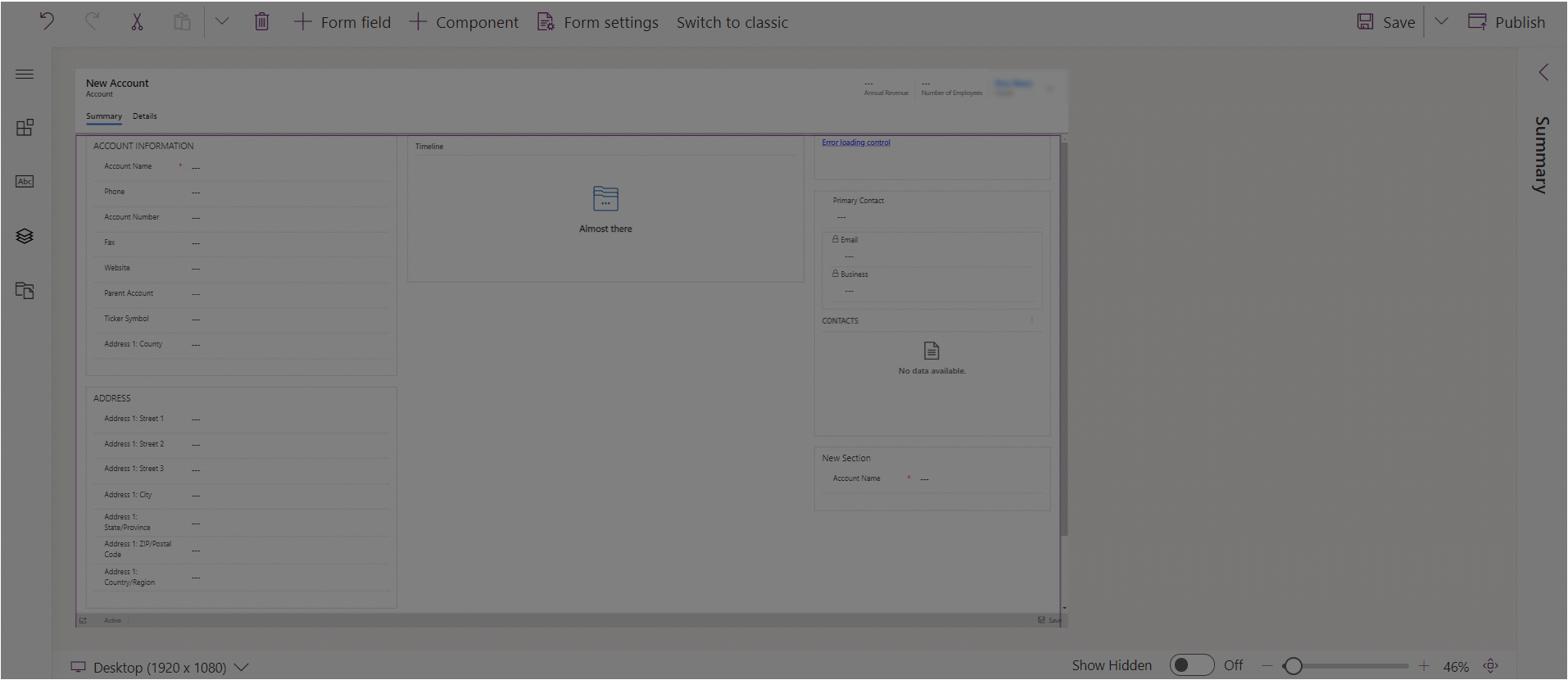Screen dimensions: 1568x680
Task: Select the Timeline section header
Action: (429, 147)
